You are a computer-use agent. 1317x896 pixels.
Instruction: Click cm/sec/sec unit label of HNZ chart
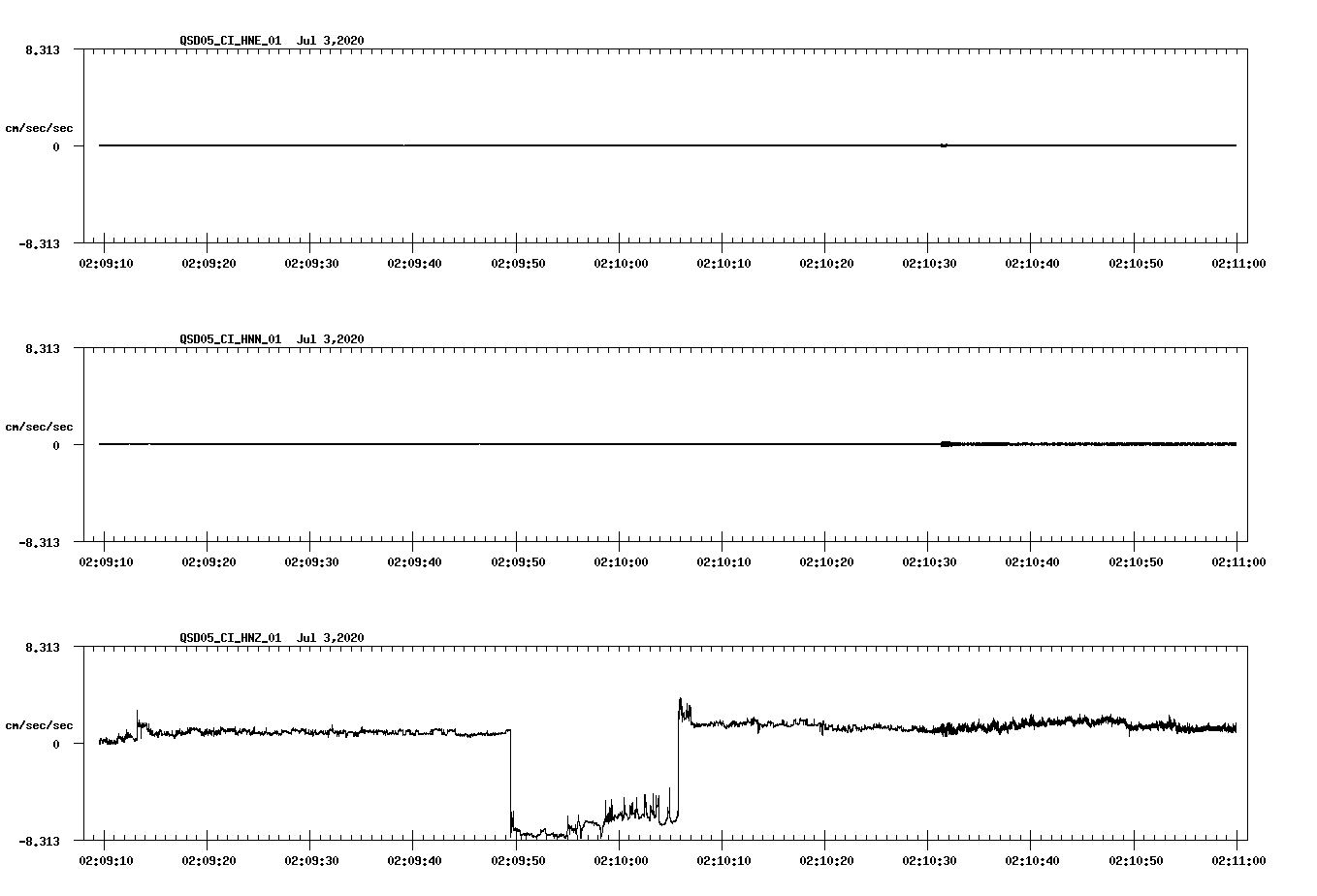click(39, 725)
